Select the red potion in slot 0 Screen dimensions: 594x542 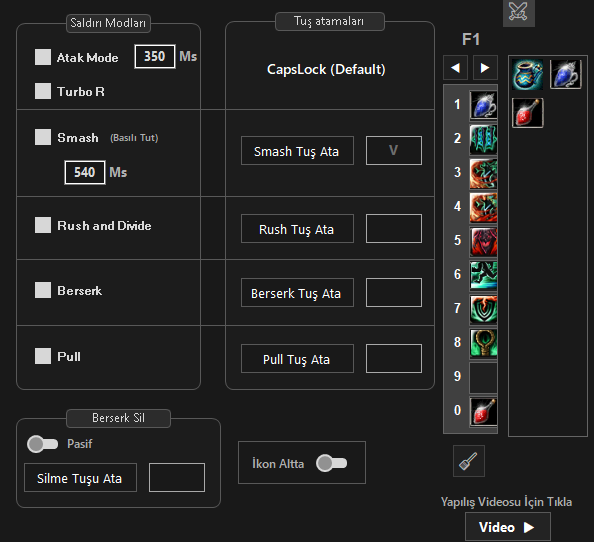pos(483,411)
